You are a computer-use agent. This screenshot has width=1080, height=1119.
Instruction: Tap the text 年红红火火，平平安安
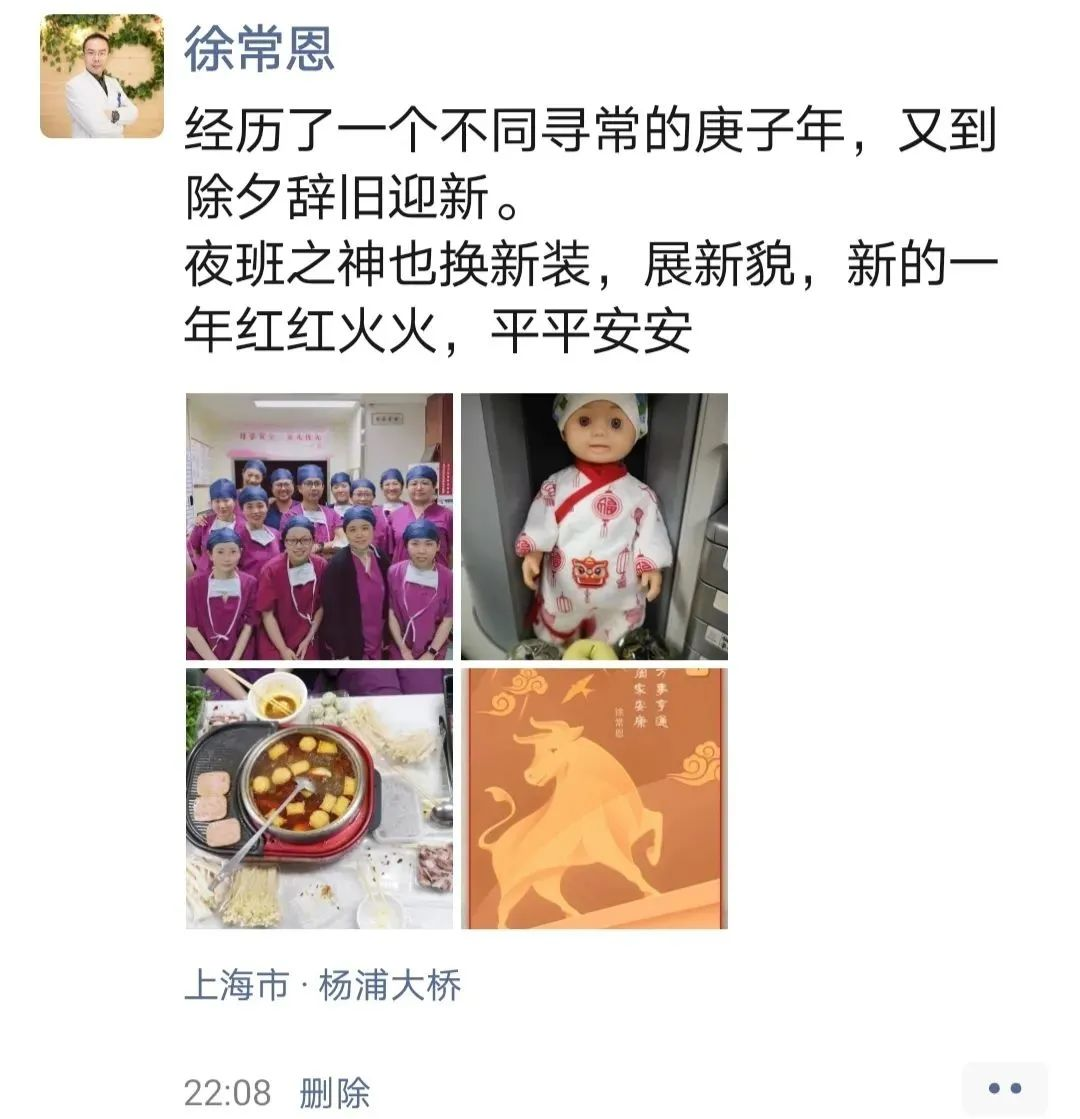click(438, 331)
